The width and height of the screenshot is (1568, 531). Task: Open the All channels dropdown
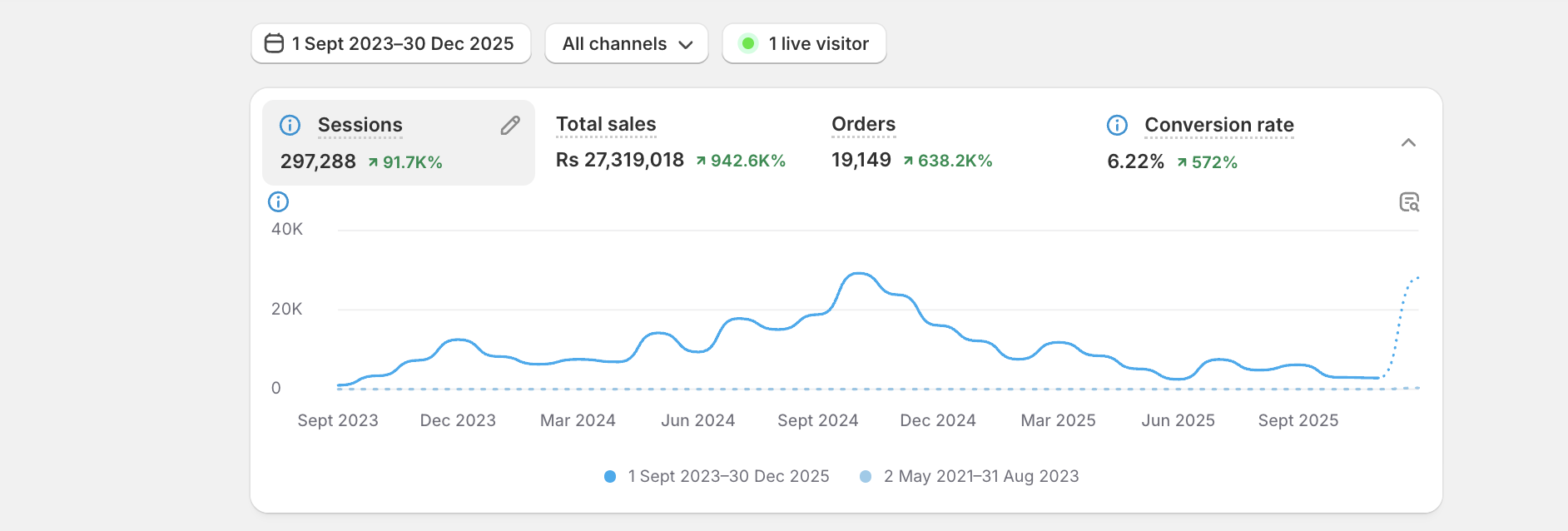click(x=626, y=43)
